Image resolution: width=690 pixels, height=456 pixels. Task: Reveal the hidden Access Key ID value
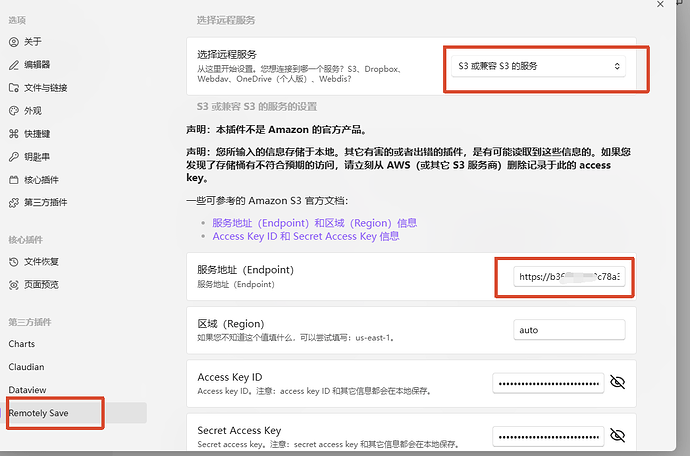pyautogui.click(x=617, y=382)
